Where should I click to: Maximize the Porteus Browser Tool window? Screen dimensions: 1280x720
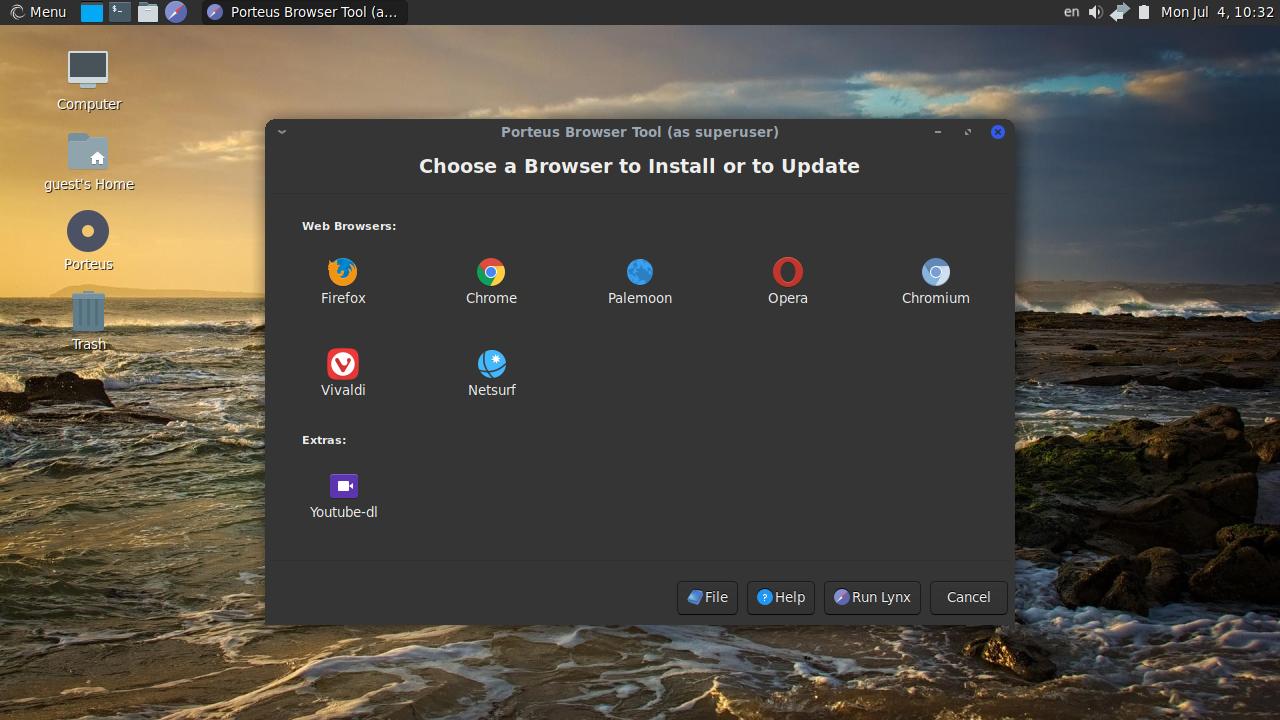tap(968, 132)
